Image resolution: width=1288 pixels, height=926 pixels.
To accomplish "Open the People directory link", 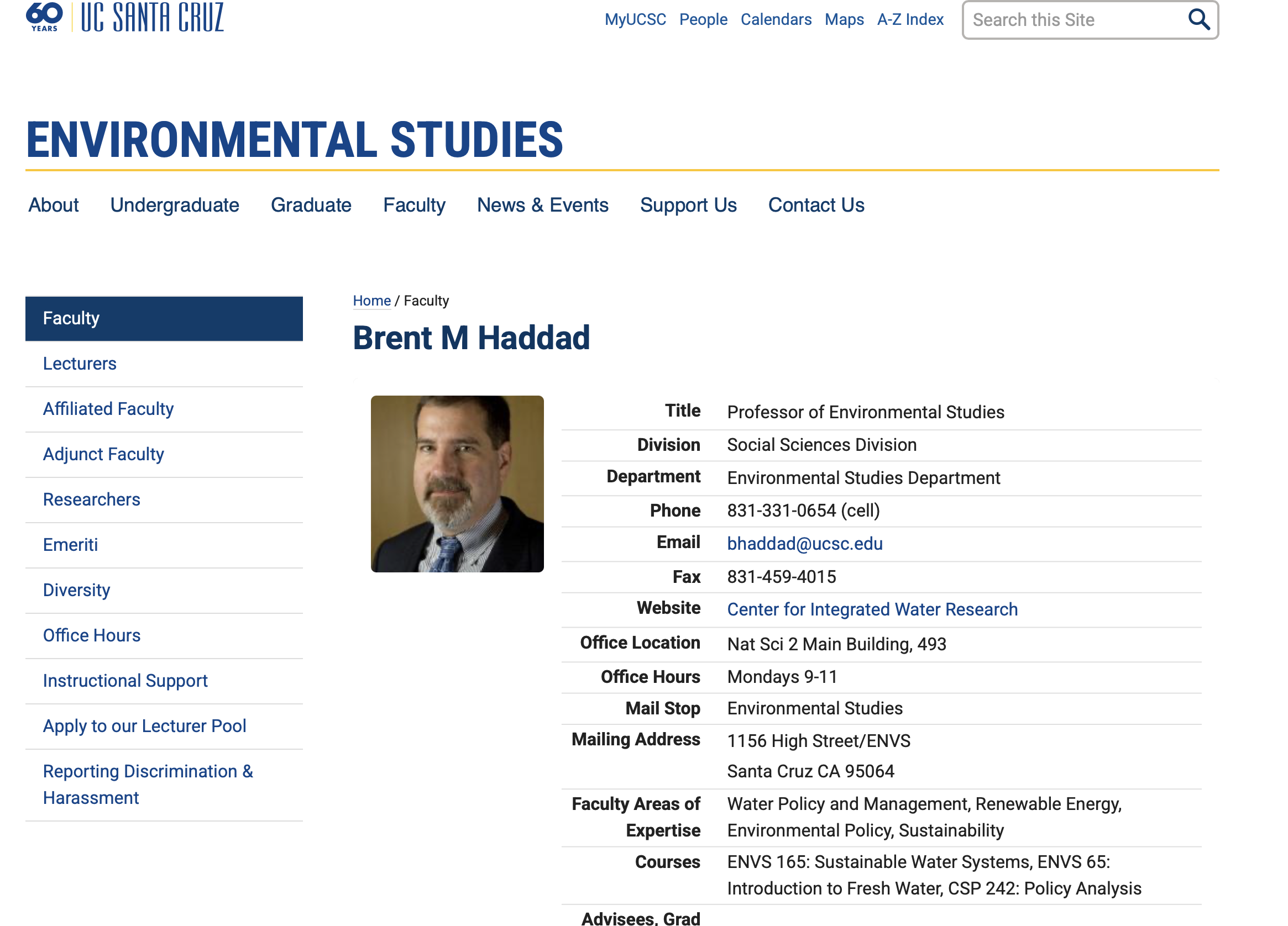I will point(703,20).
